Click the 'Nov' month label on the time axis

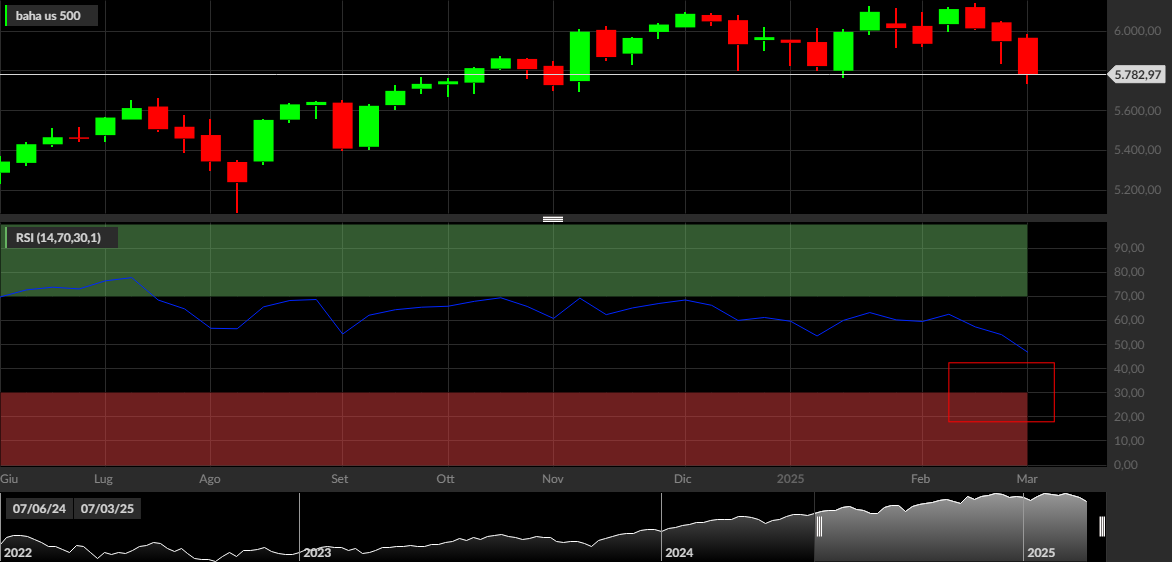tap(552, 478)
